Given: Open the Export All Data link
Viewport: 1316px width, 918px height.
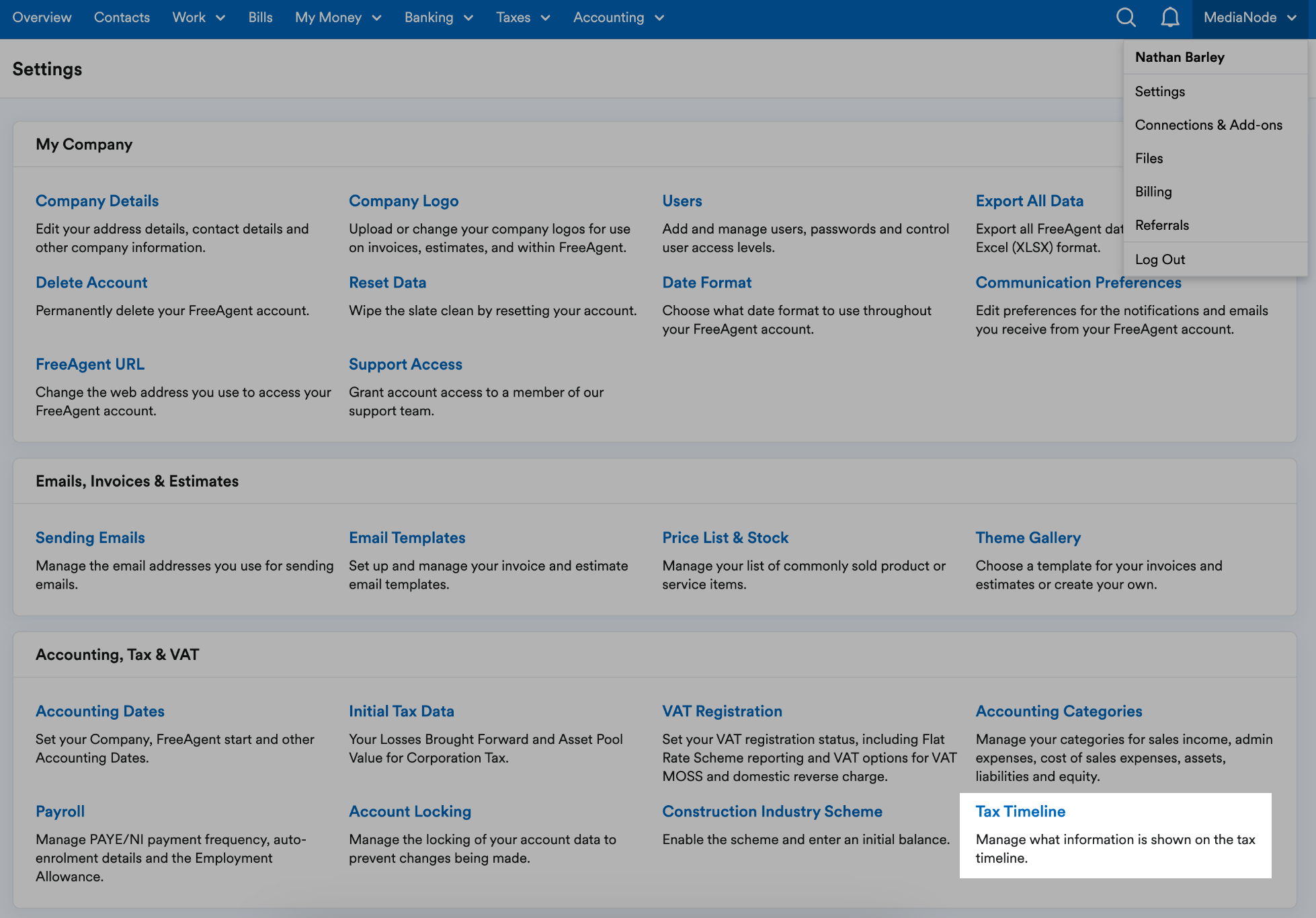Looking at the screenshot, I should click(1029, 201).
